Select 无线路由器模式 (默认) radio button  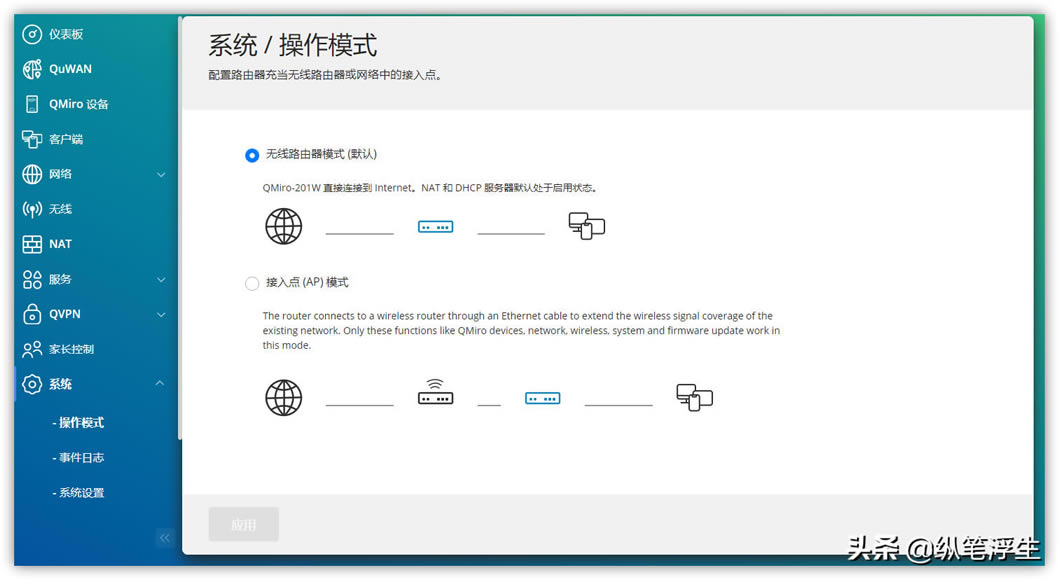point(252,155)
